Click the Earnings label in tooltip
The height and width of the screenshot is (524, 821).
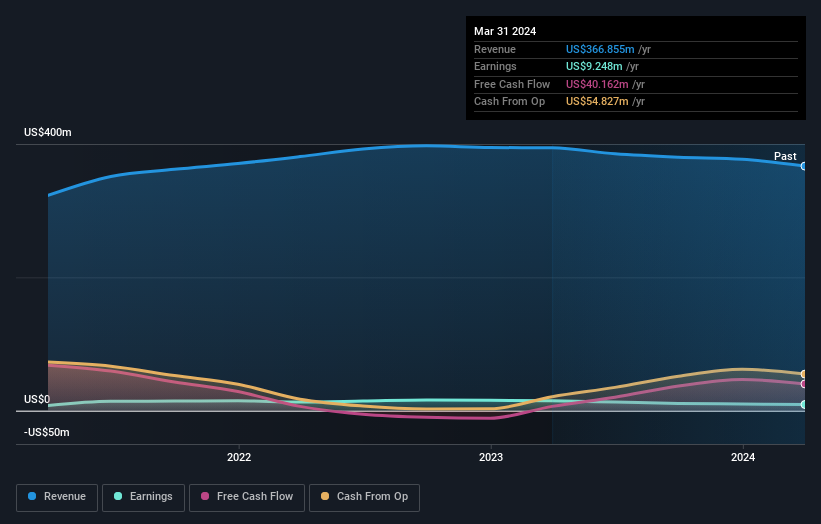pyautogui.click(x=495, y=66)
